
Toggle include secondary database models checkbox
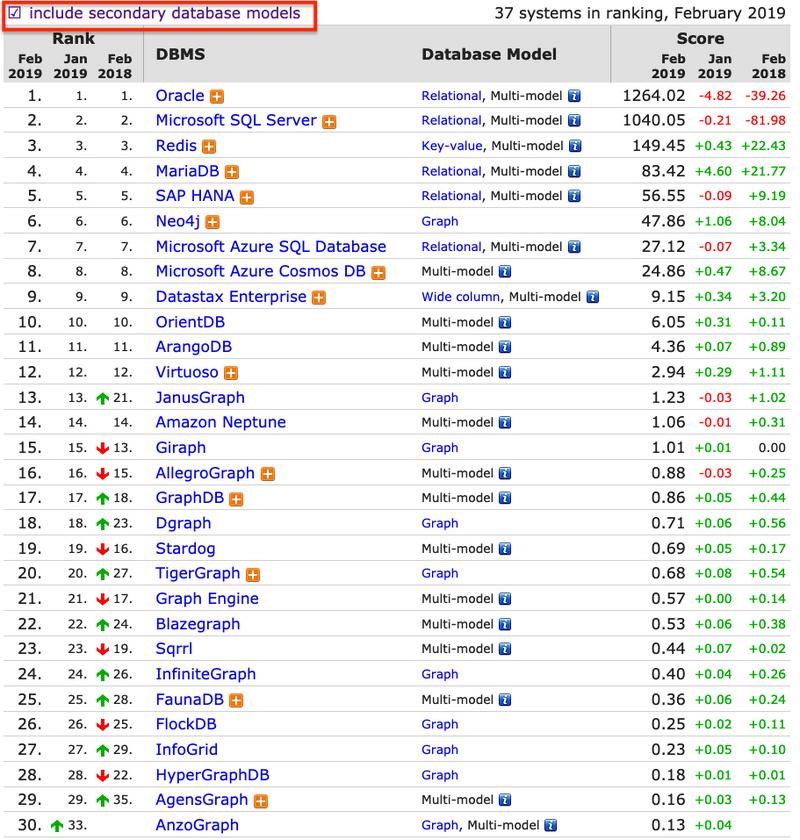[15, 13]
